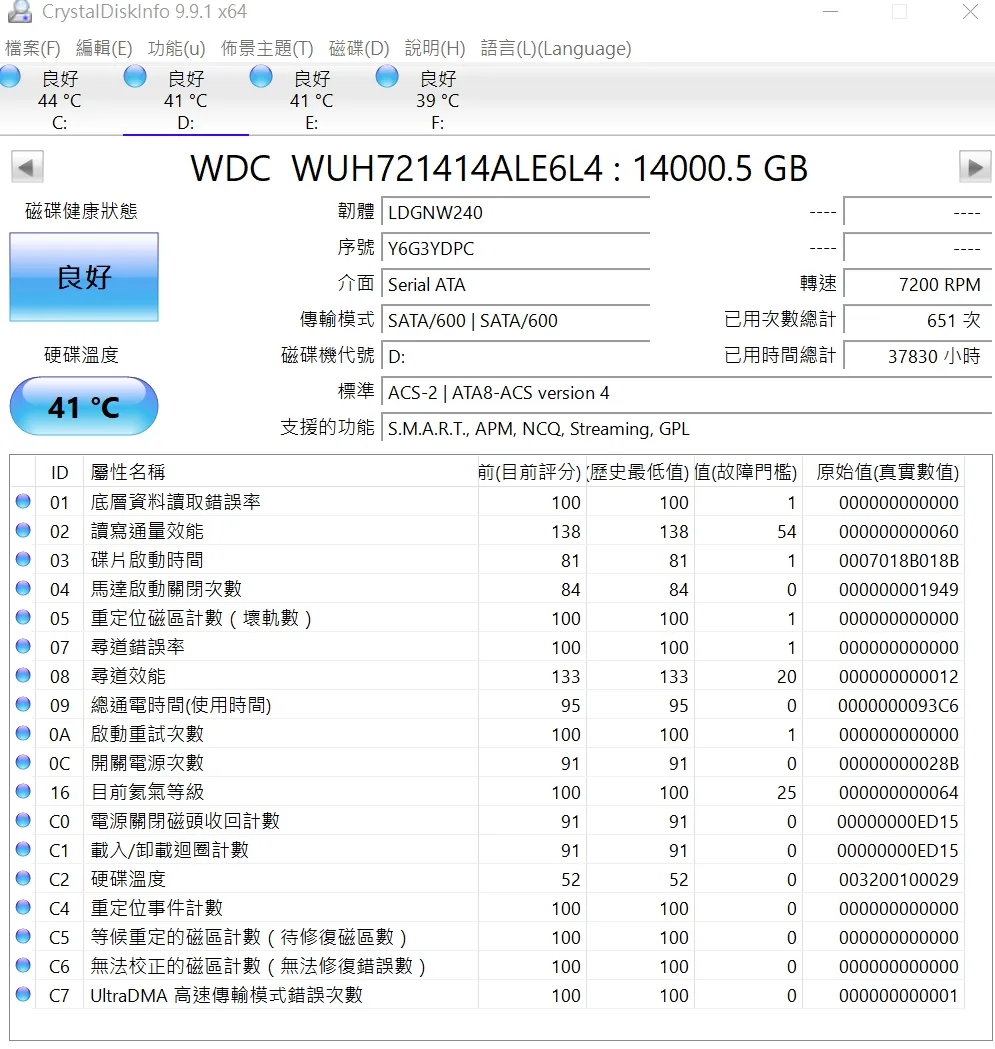Select the 重定位磁區計數（壞軌數）row

pyautogui.click(x=488, y=618)
